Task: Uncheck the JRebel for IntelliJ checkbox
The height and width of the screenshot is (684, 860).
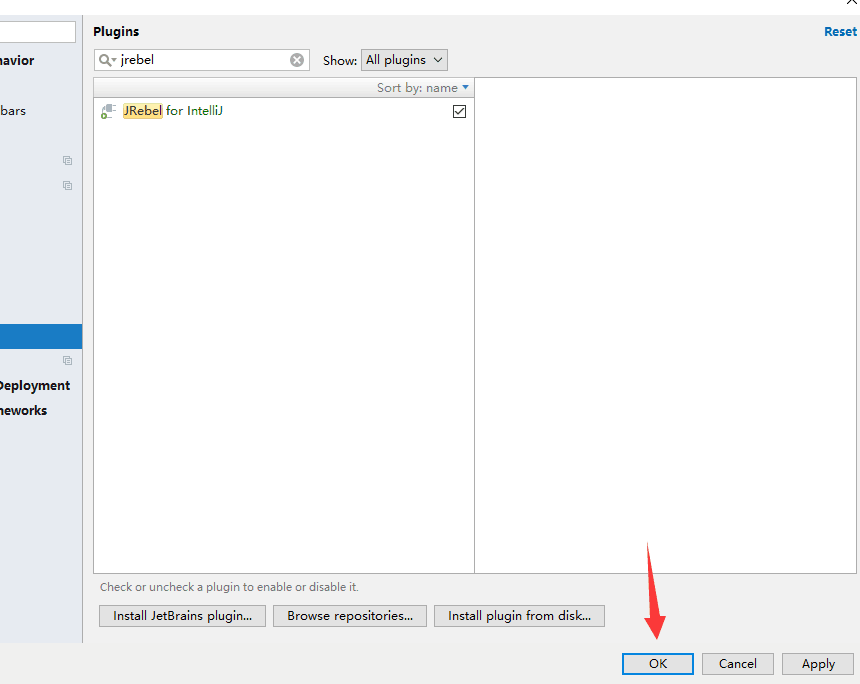Action: click(460, 111)
